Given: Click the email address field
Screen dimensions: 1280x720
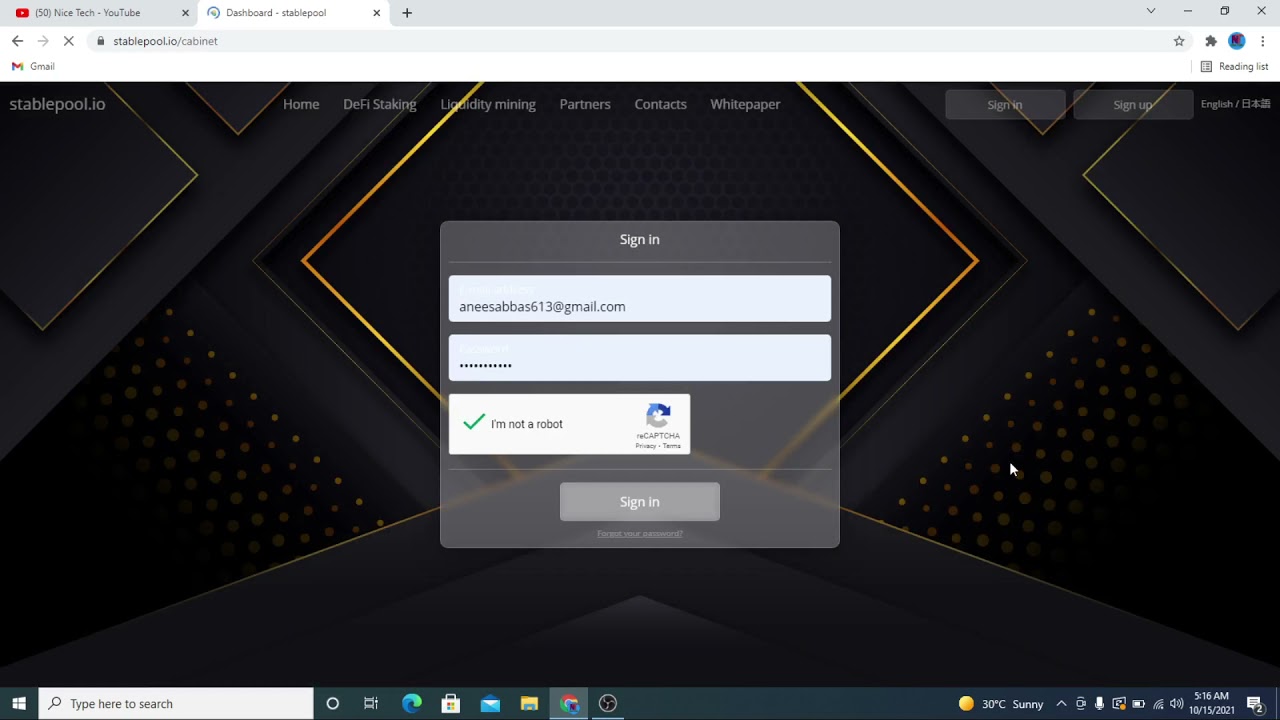Looking at the screenshot, I should (640, 298).
